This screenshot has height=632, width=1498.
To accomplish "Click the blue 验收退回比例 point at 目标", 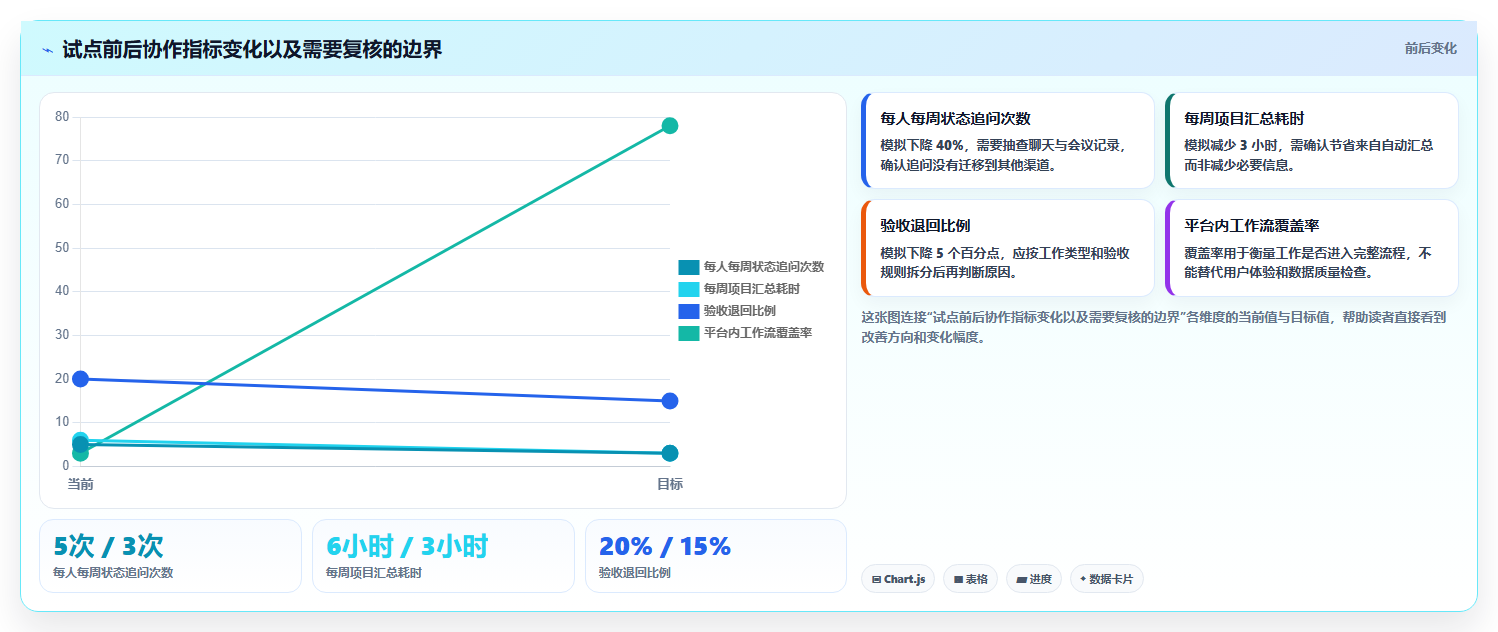I will pos(670,401).
